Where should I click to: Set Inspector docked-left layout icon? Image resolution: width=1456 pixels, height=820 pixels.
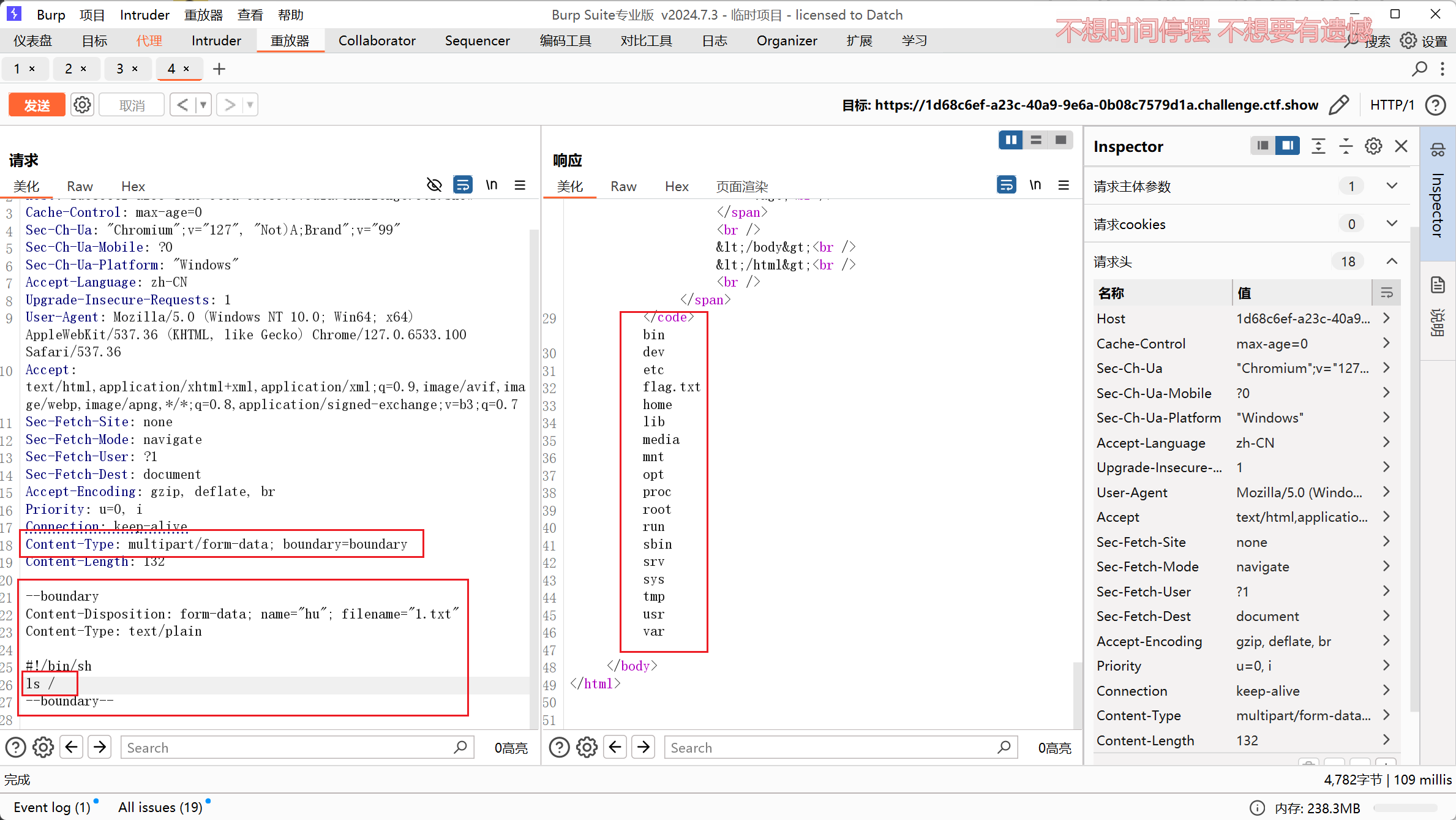[1263, 146]
